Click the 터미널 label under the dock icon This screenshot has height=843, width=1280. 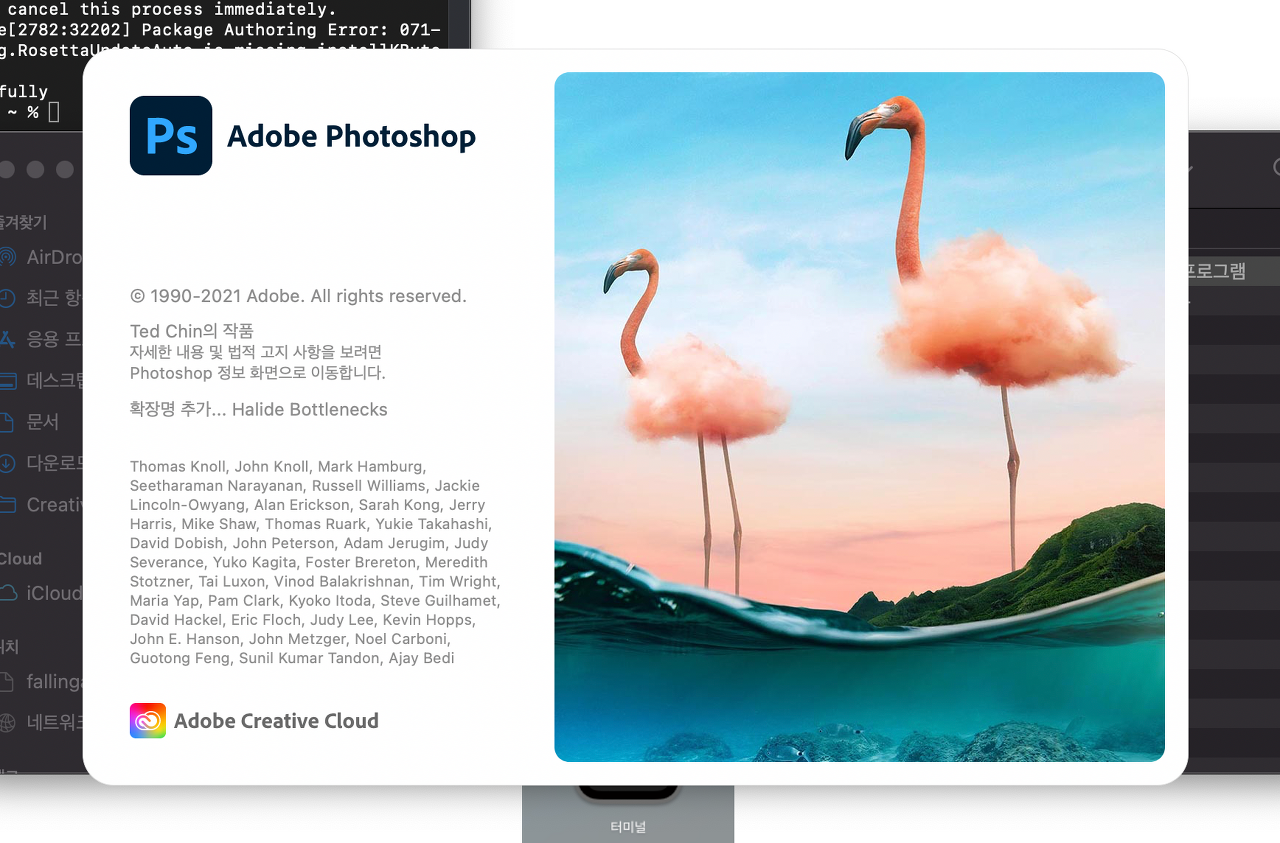click(x=628, y=827)
